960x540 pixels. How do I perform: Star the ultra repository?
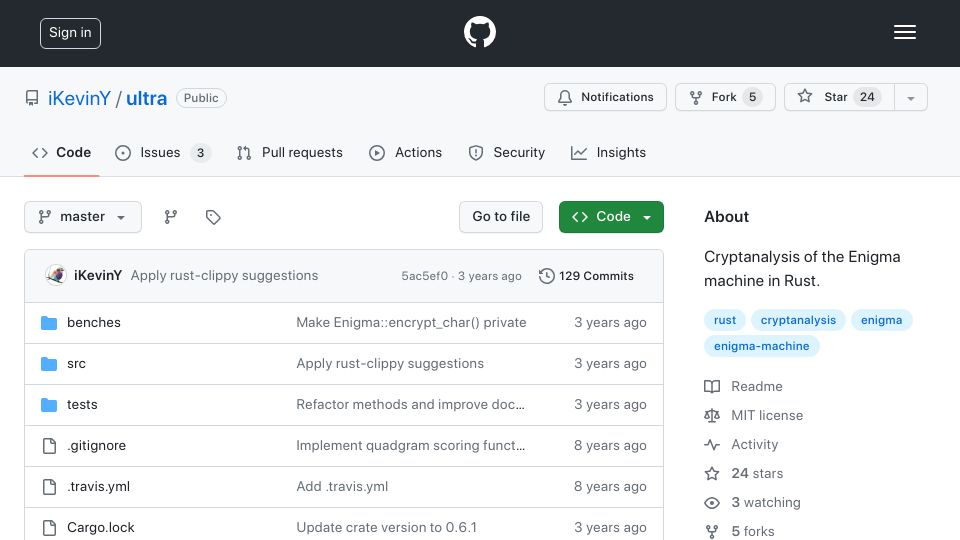point(839,97)
